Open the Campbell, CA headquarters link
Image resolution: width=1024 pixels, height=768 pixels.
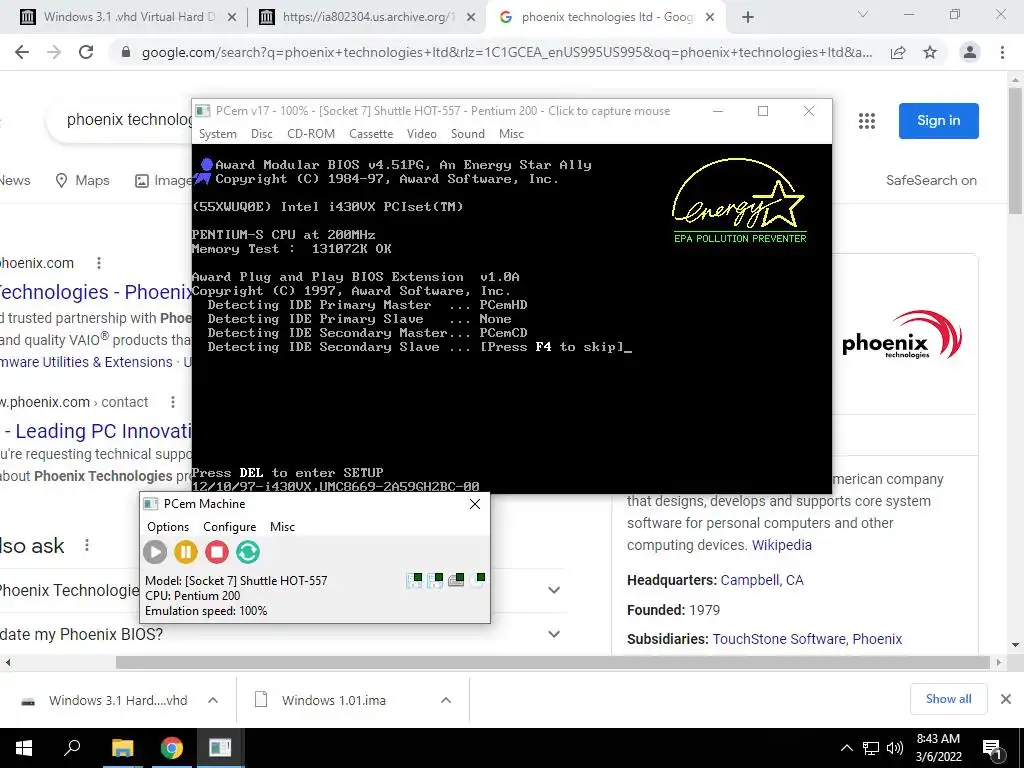click(762, 580)
